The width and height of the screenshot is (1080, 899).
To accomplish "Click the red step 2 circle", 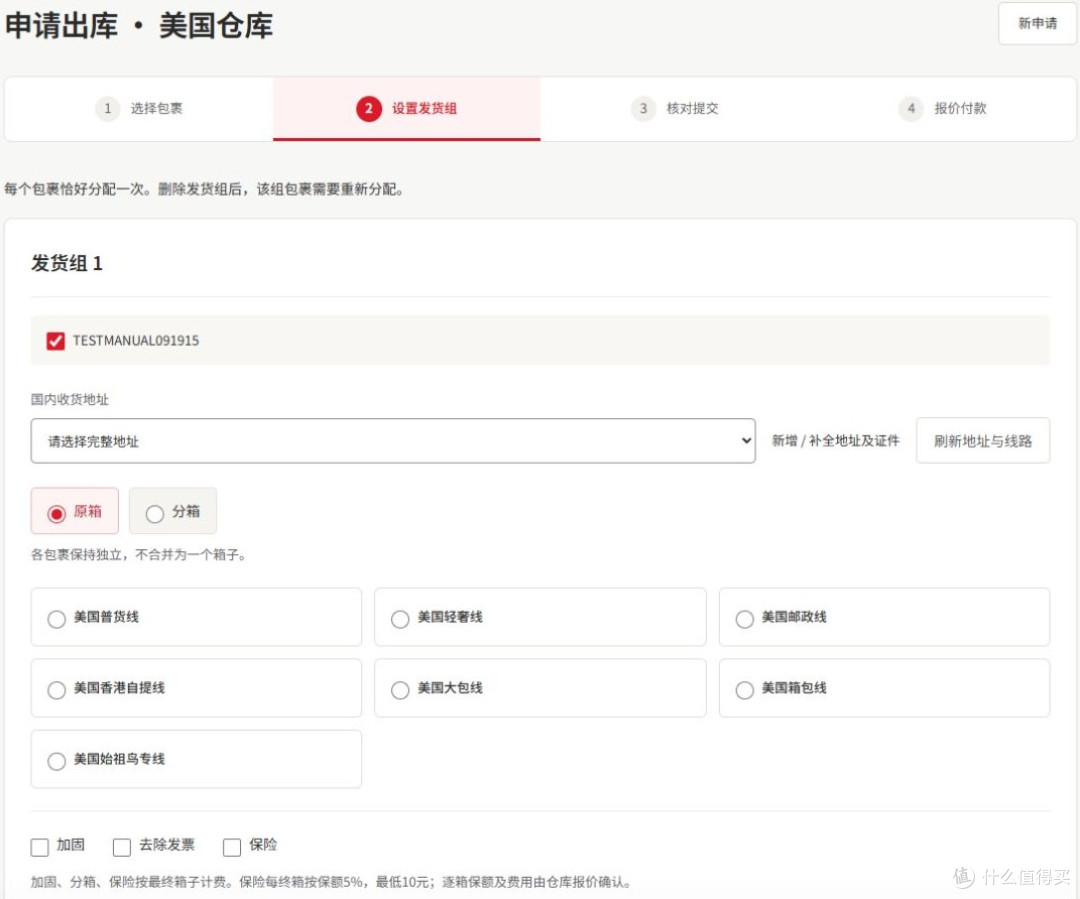I will click(368, 108).
